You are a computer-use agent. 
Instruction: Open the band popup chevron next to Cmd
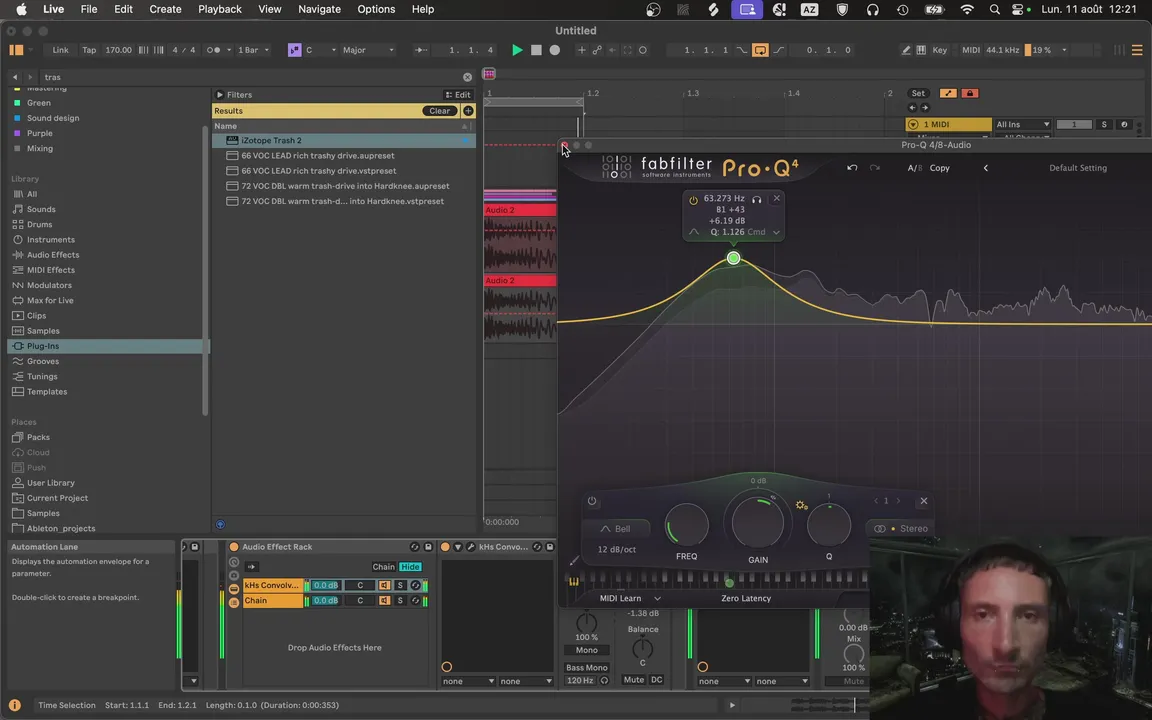(x=777, y=232)
